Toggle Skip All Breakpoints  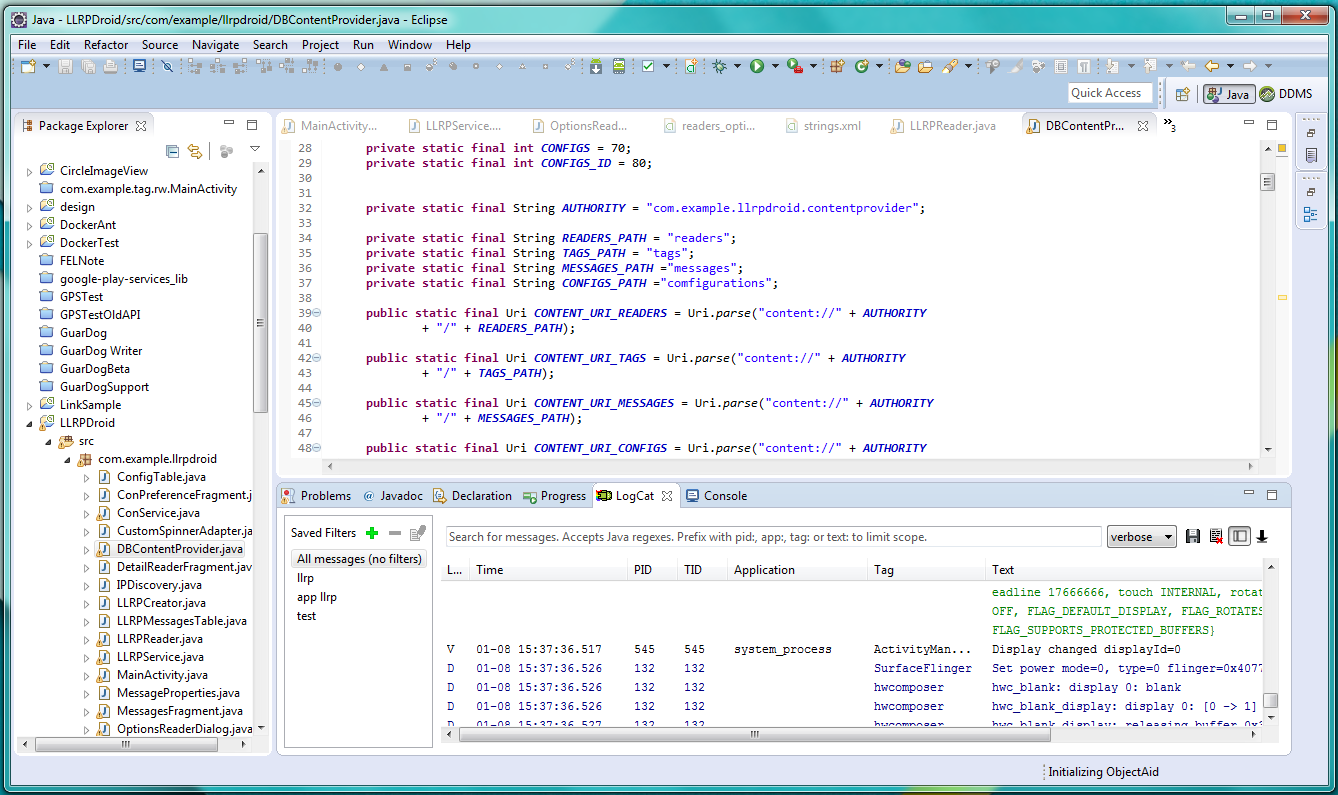(x=167, y=66)
